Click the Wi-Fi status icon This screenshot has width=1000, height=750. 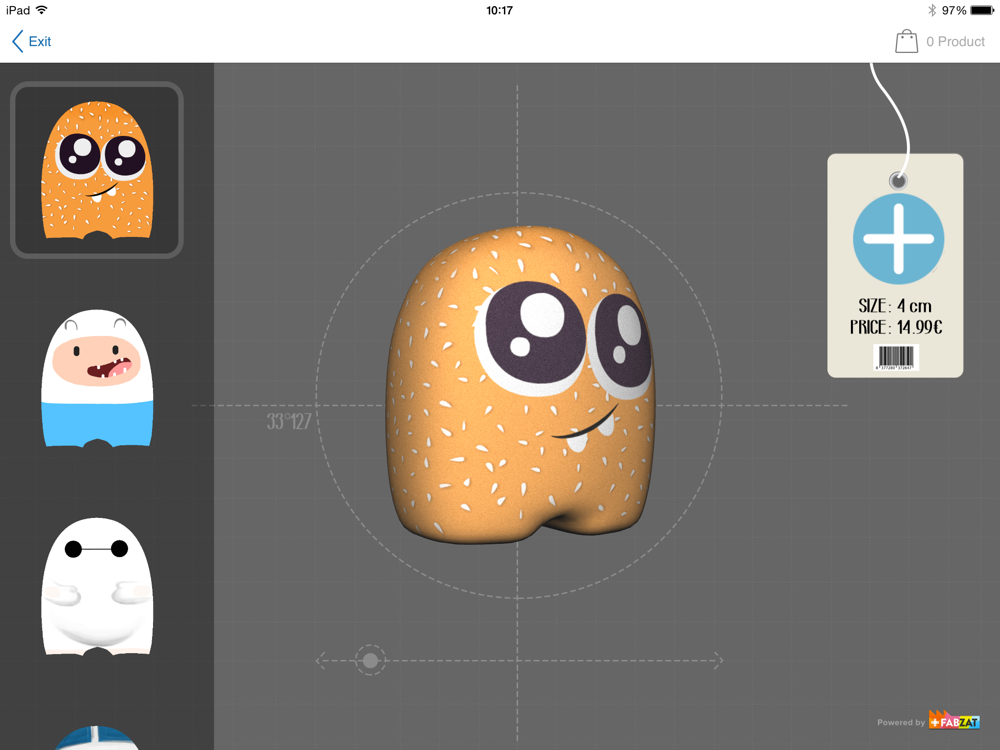[41, 10]
